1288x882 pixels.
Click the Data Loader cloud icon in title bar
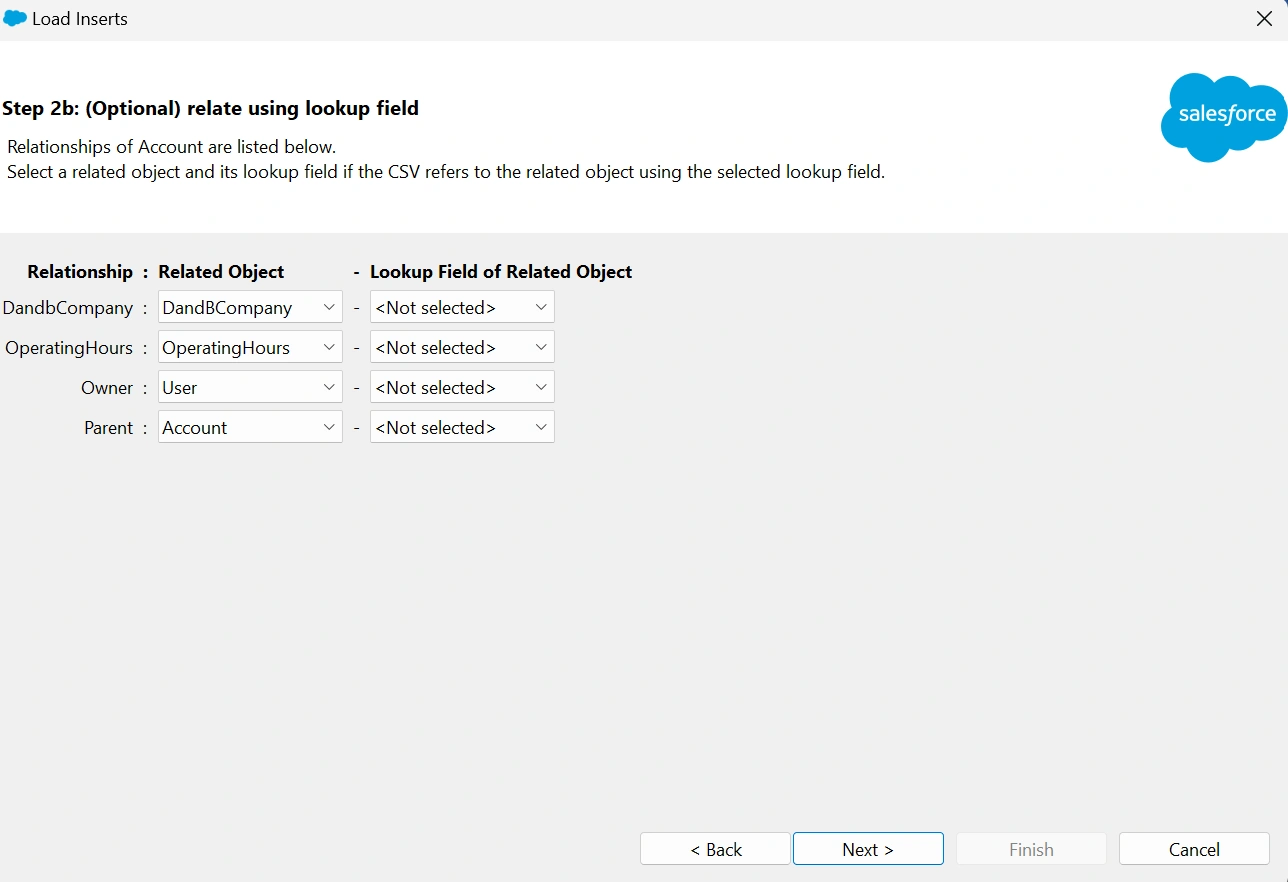14,18
